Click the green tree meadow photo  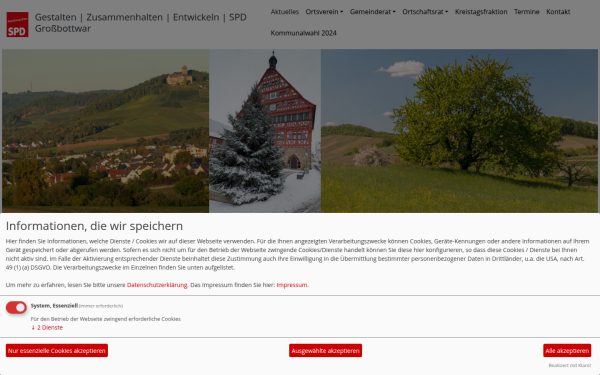click(459, 130)
